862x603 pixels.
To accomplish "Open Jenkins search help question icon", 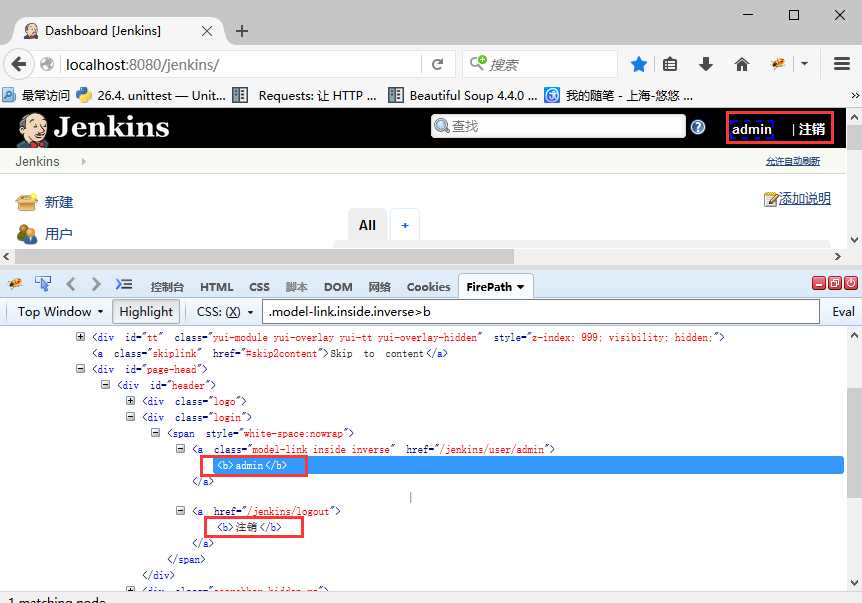I will 698,127.
